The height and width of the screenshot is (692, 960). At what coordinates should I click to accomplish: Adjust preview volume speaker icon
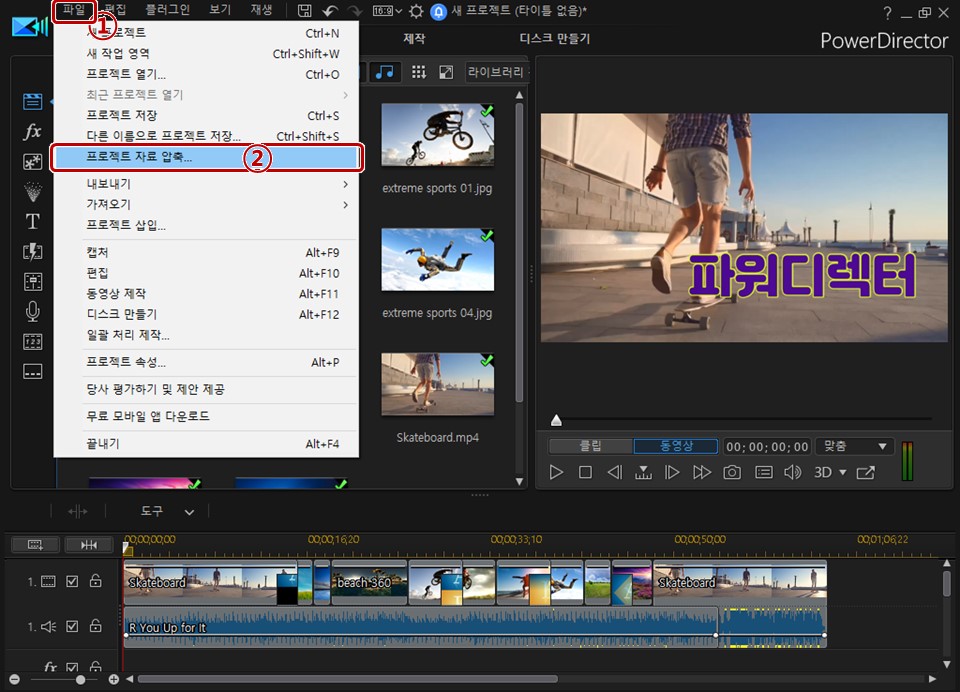point(793,472)
